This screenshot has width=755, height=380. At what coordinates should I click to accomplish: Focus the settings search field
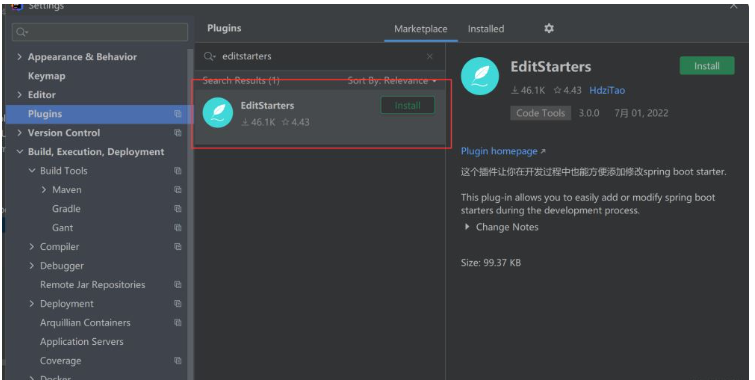tap(100, 32)
